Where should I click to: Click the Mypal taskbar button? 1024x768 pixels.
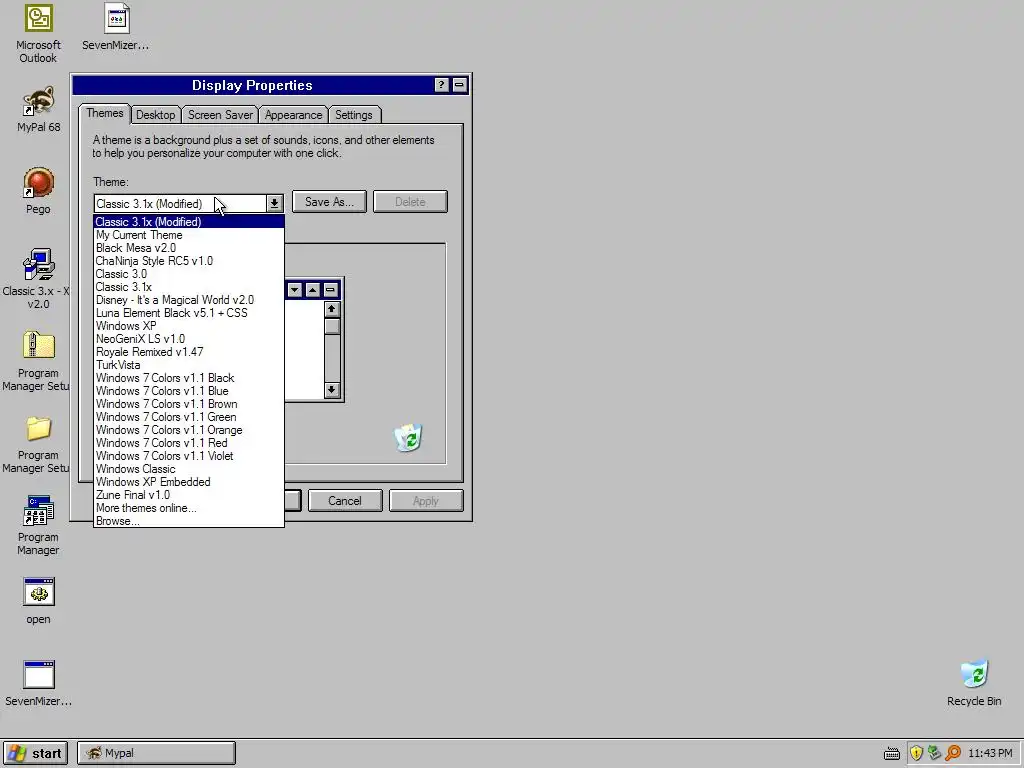156,754
